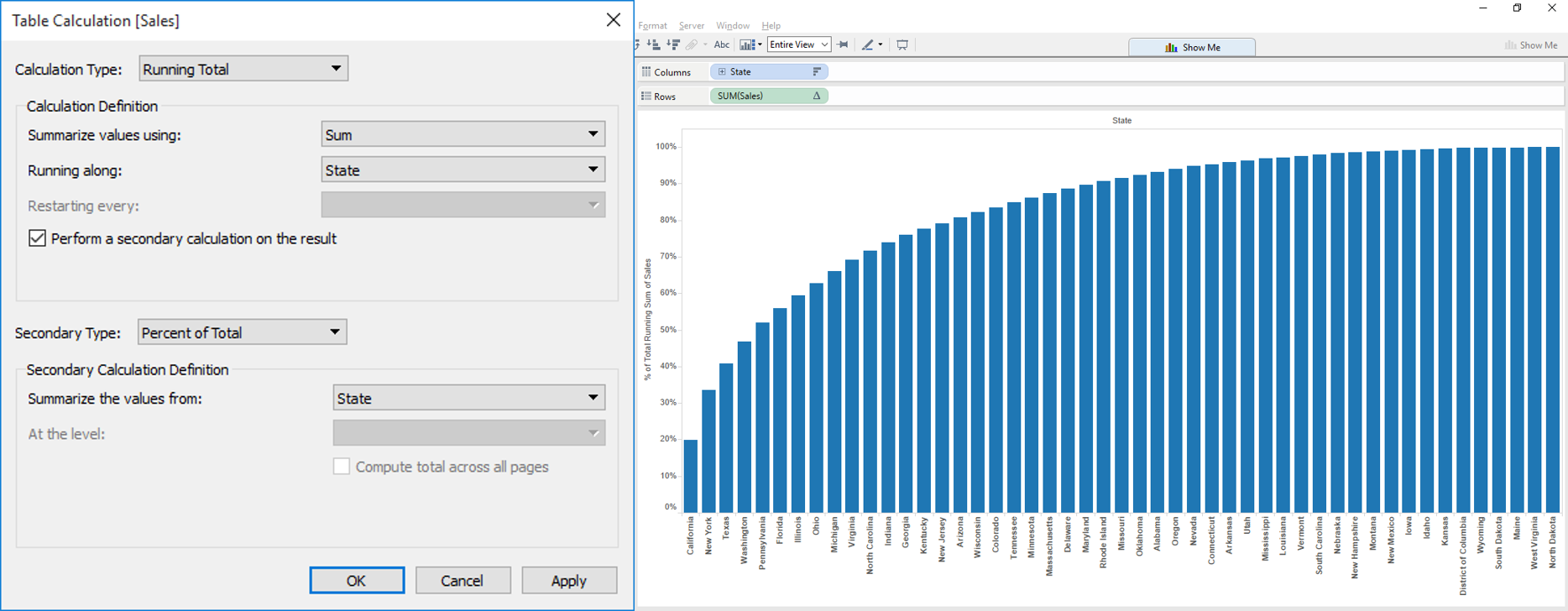Click the sort descending toolbar icon

[672, 45]
